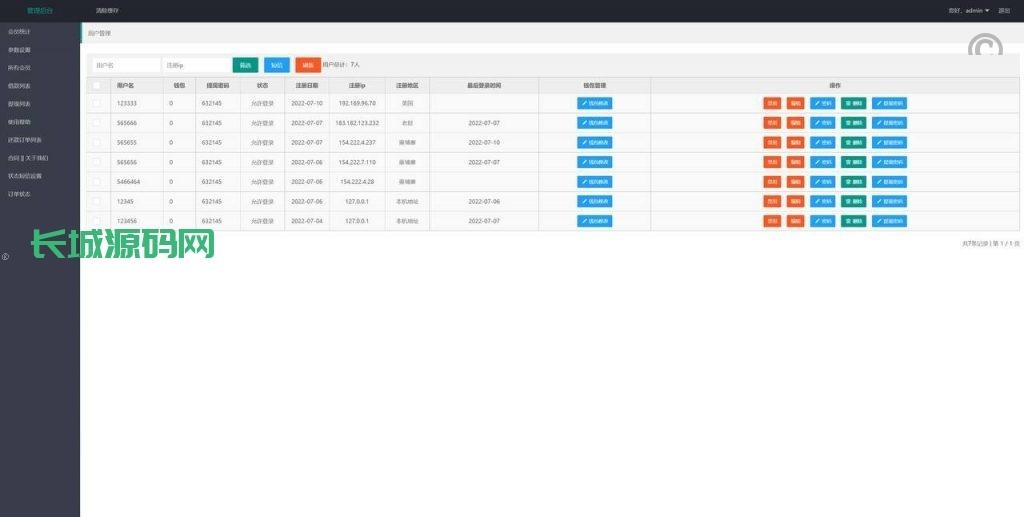Check the box for user 123333
Image resolution: width=1024 pixels, height=517 pixels.
96,103
